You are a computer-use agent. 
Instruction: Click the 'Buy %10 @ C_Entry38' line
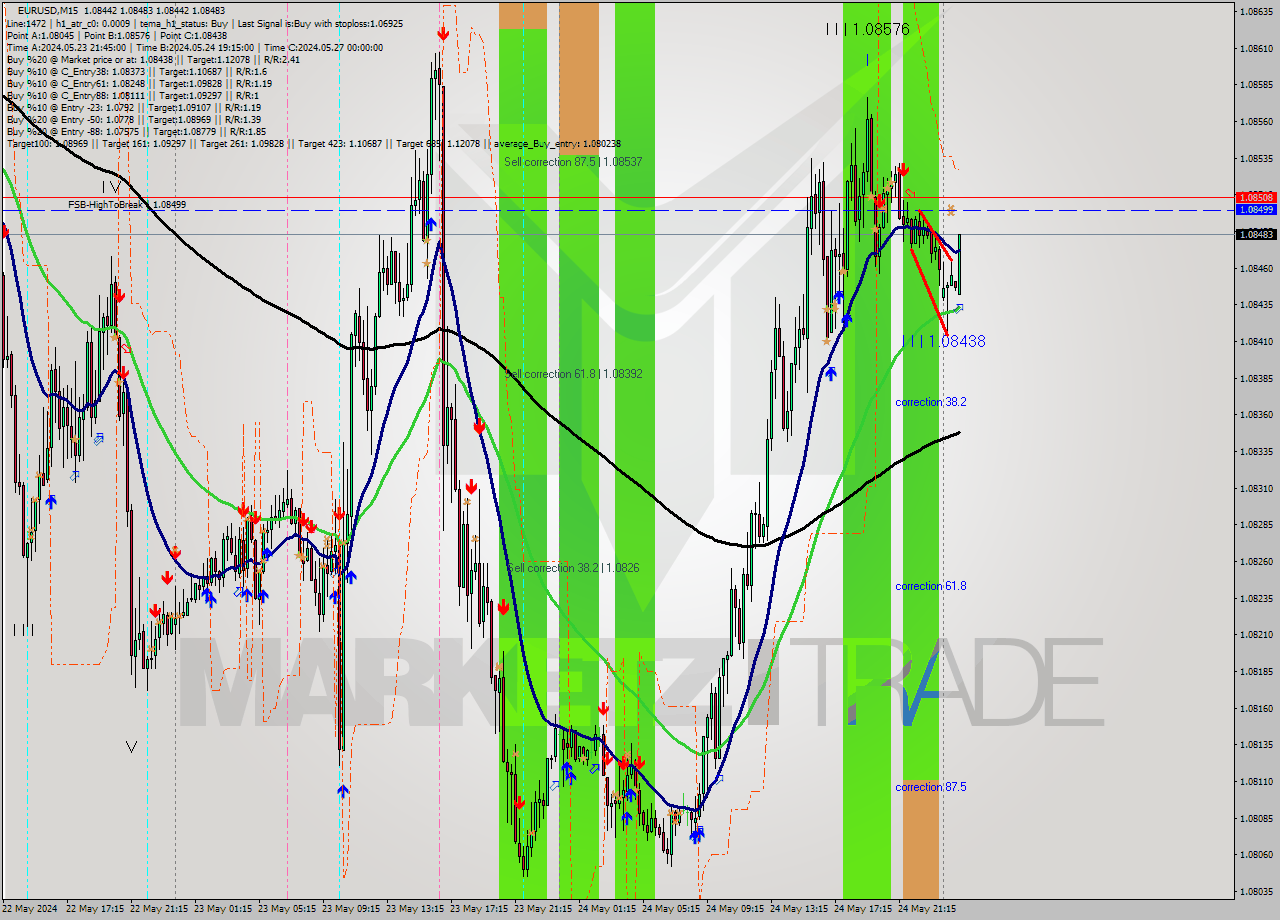click(x=137, y=71)
